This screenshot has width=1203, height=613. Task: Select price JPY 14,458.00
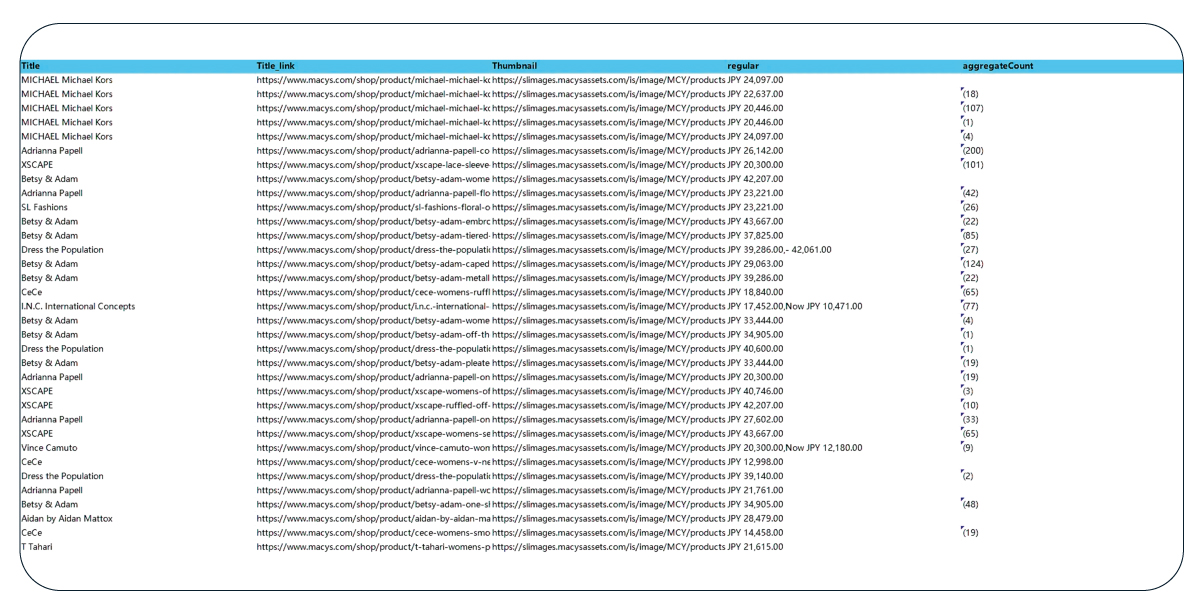pos(755,533)
